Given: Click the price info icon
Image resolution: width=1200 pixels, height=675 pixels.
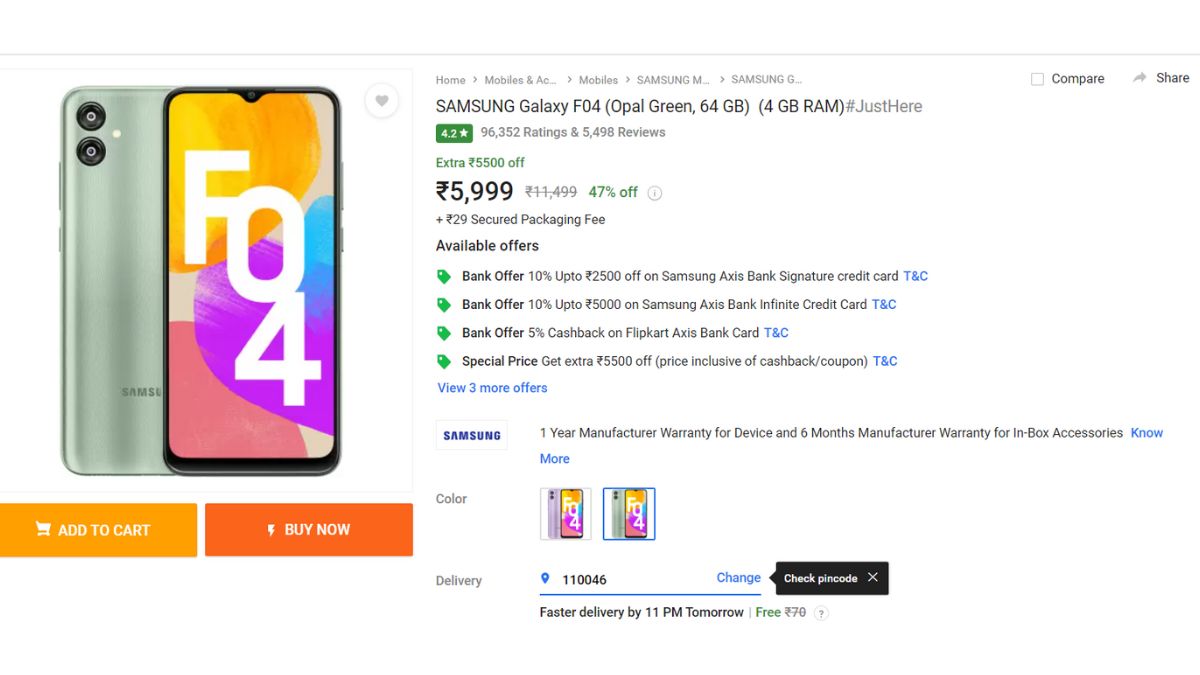Looking at the screenshot, I should click(655, 193).
